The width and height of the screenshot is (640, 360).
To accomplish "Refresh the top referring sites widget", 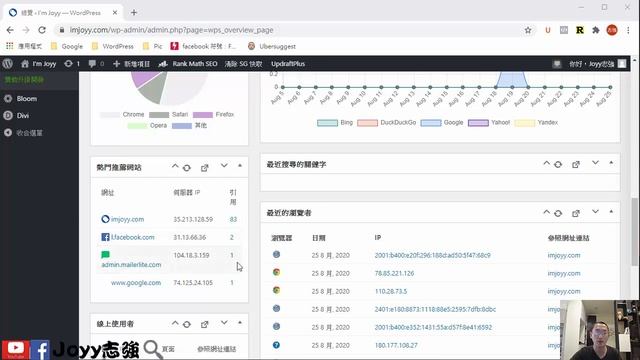I will pyautogui.click(x=187, y=168).
